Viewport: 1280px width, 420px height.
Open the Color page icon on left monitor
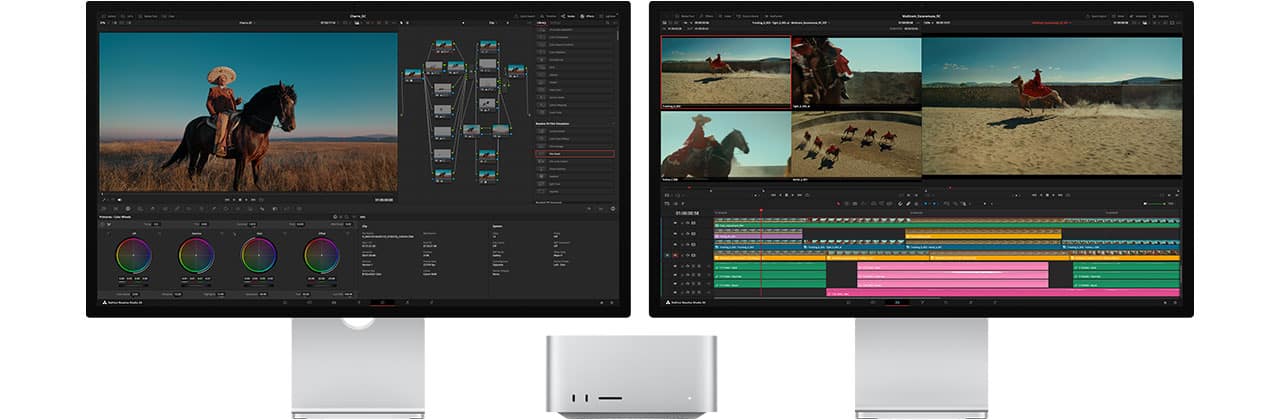point(381,301)
